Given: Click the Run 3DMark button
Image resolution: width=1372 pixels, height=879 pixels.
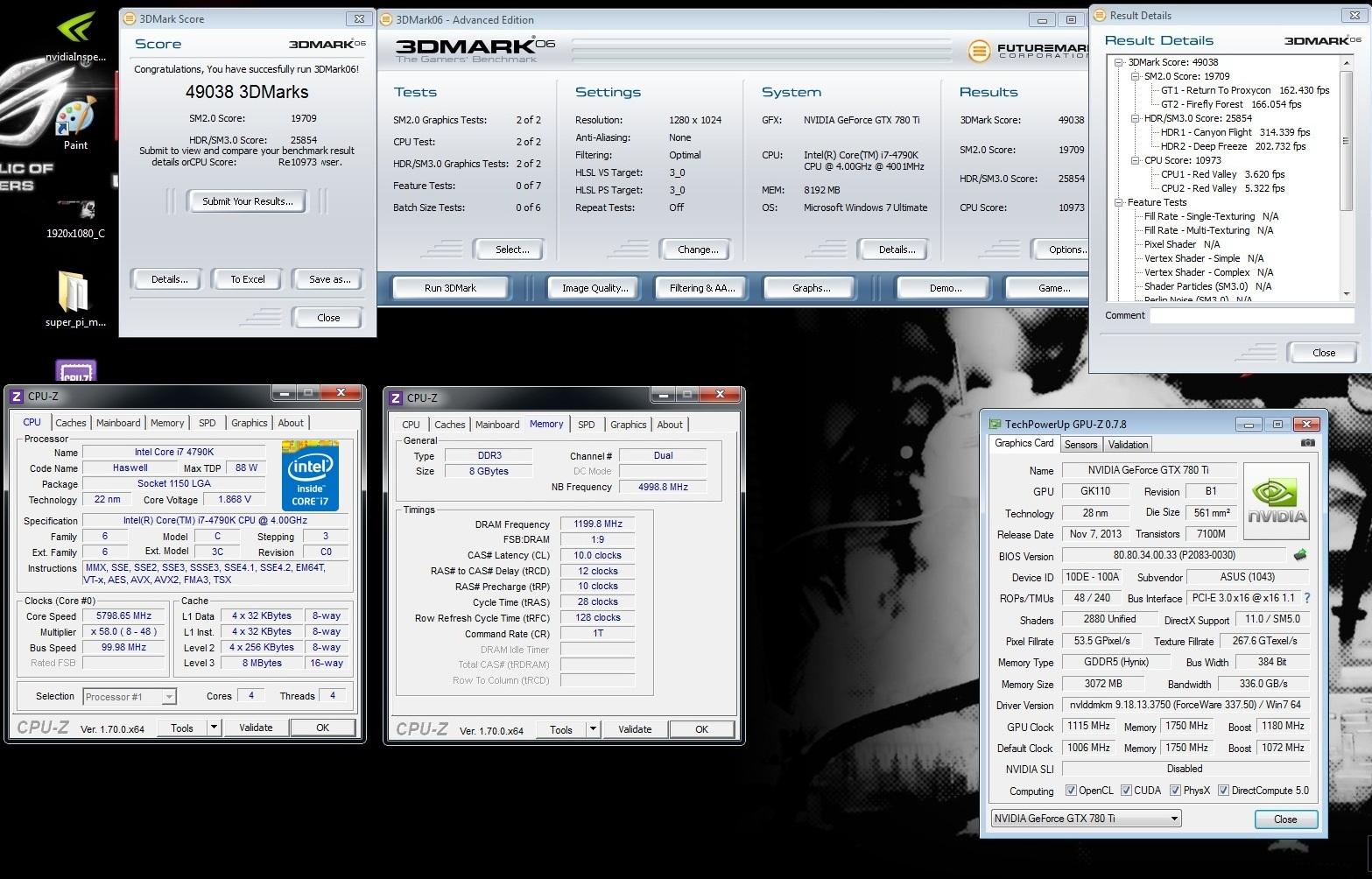Looking at the screenshot, I should point(450,288).
